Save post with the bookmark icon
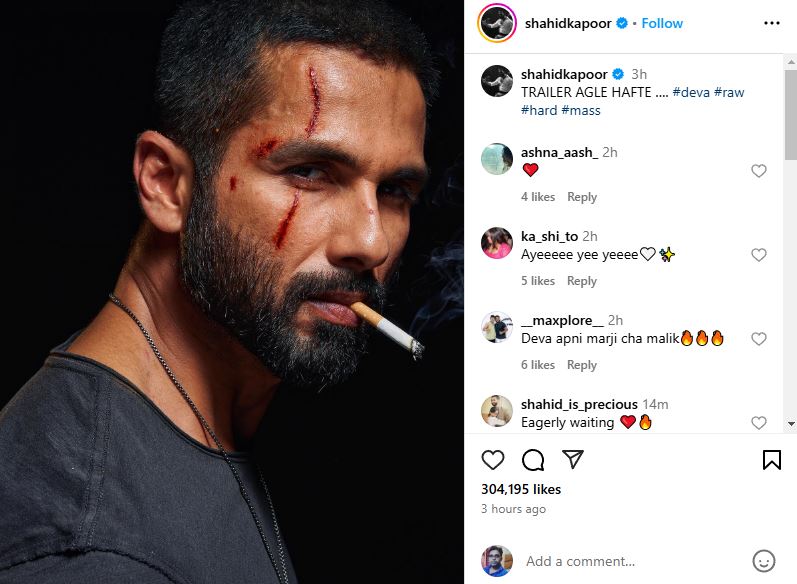 [x=771, y=459]
